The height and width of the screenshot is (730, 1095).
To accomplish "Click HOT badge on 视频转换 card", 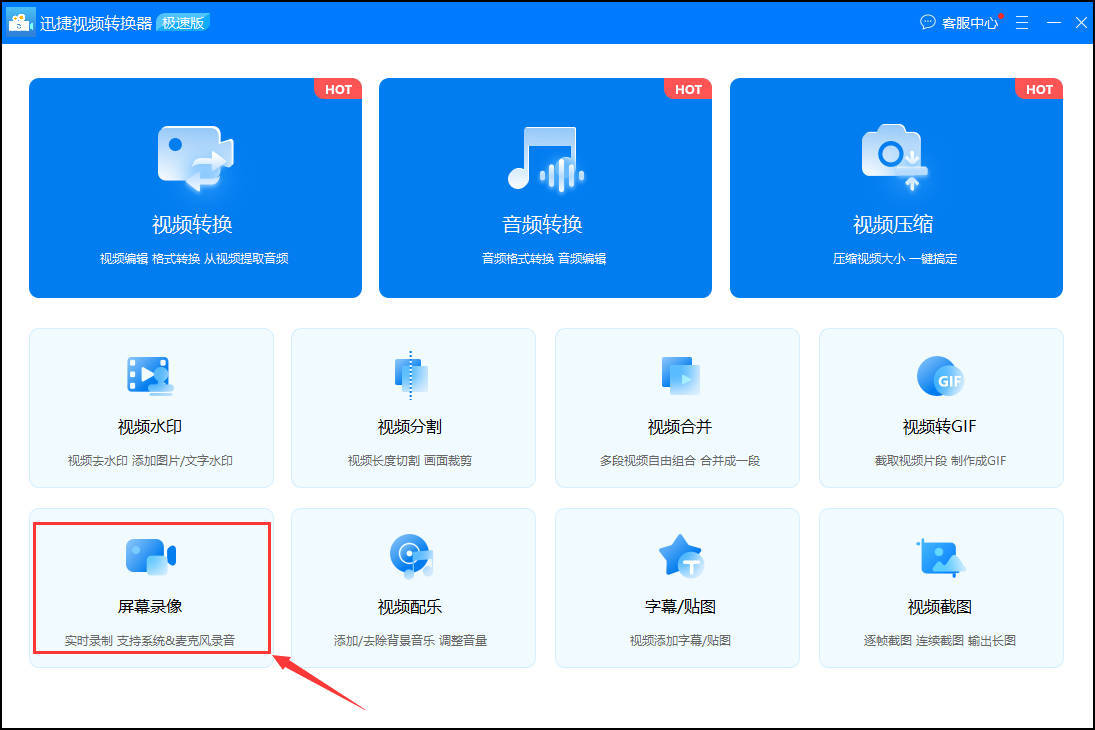I will click(x=338, y=89).
